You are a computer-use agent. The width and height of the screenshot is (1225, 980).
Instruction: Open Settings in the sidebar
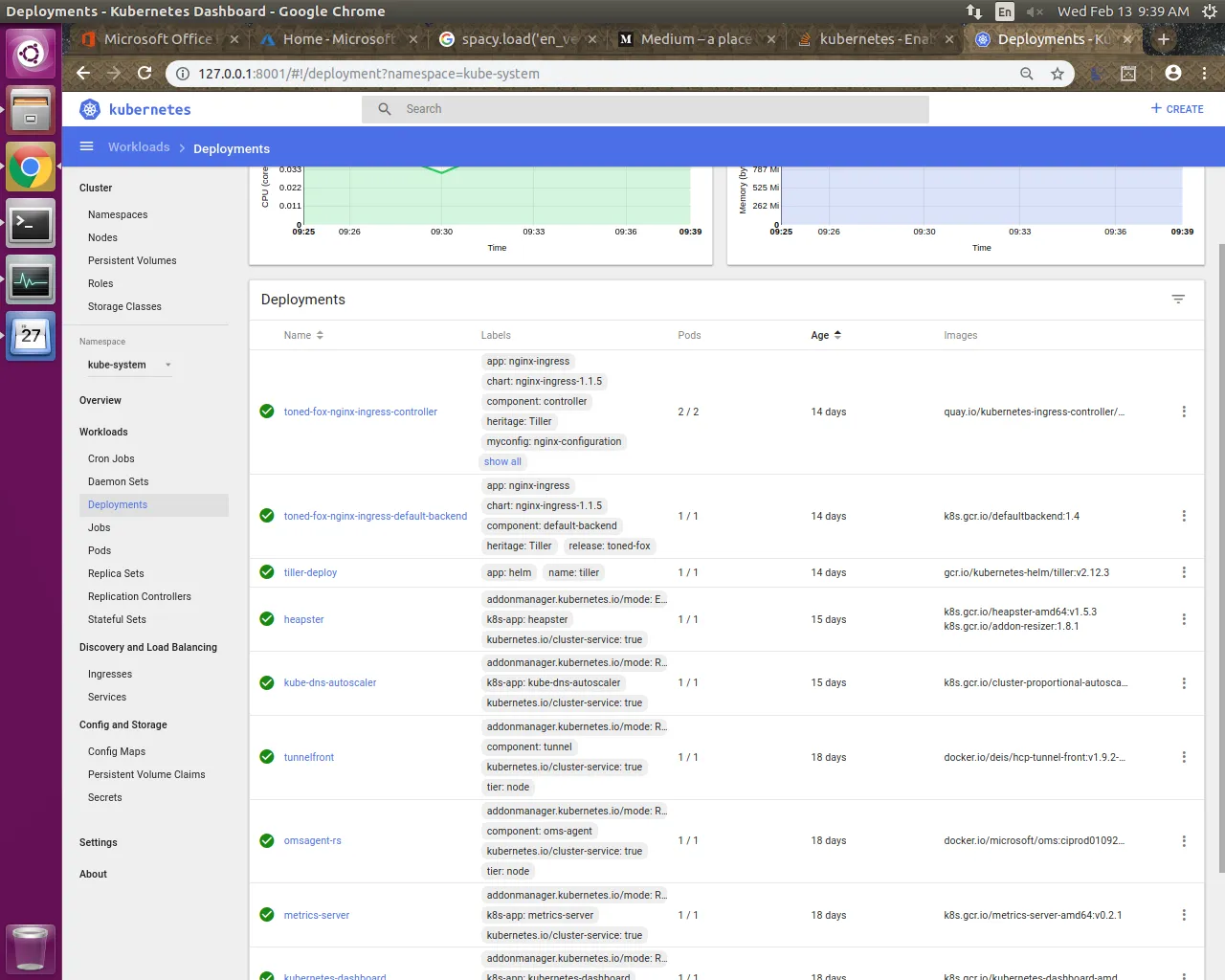click(99, 842)
